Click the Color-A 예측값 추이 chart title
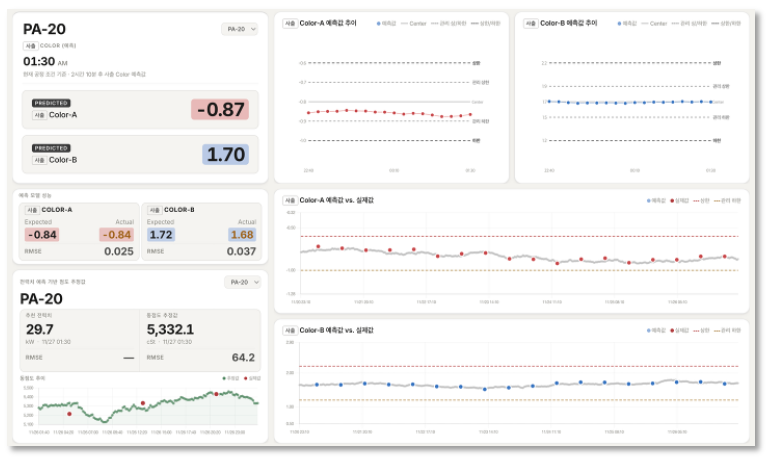The width and height of the screenshot is (773, 464). (x=328, y=23)
